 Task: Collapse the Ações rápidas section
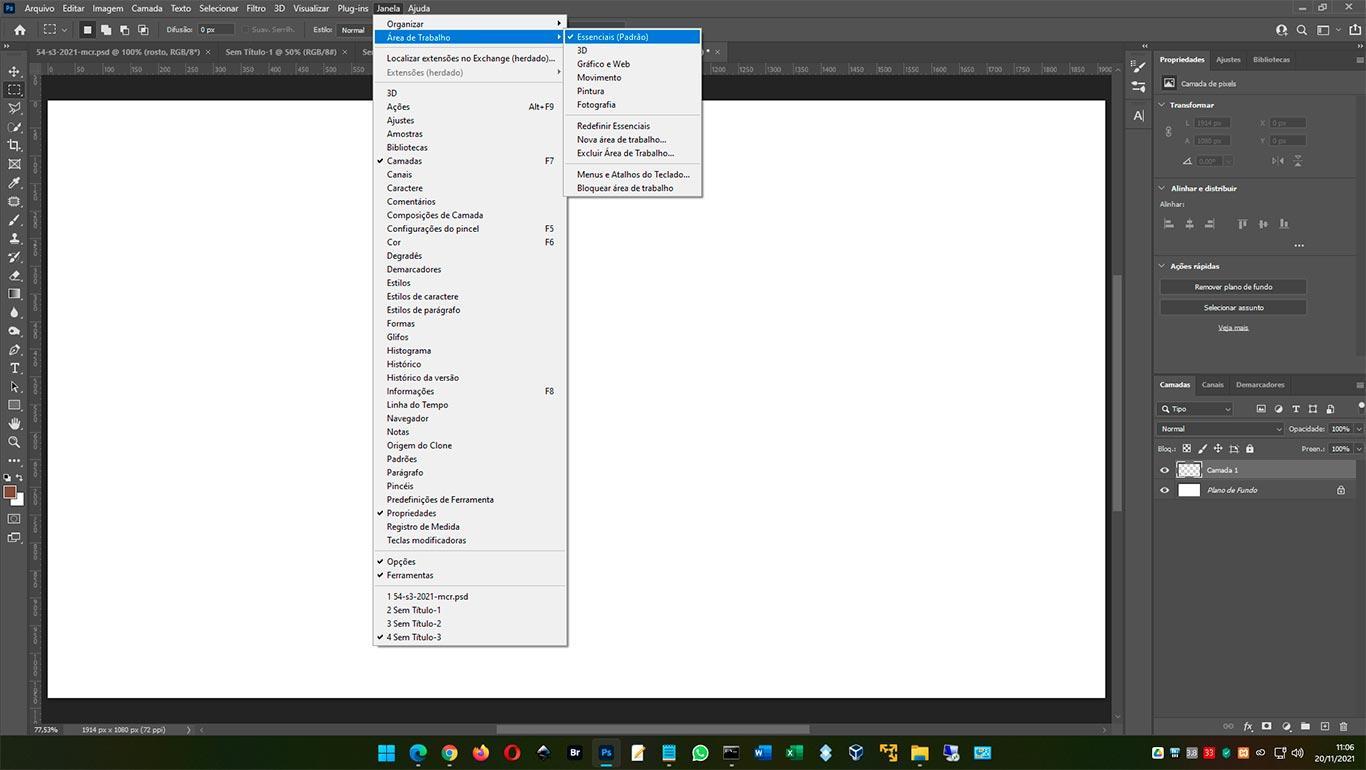(x=1162, y=266)
